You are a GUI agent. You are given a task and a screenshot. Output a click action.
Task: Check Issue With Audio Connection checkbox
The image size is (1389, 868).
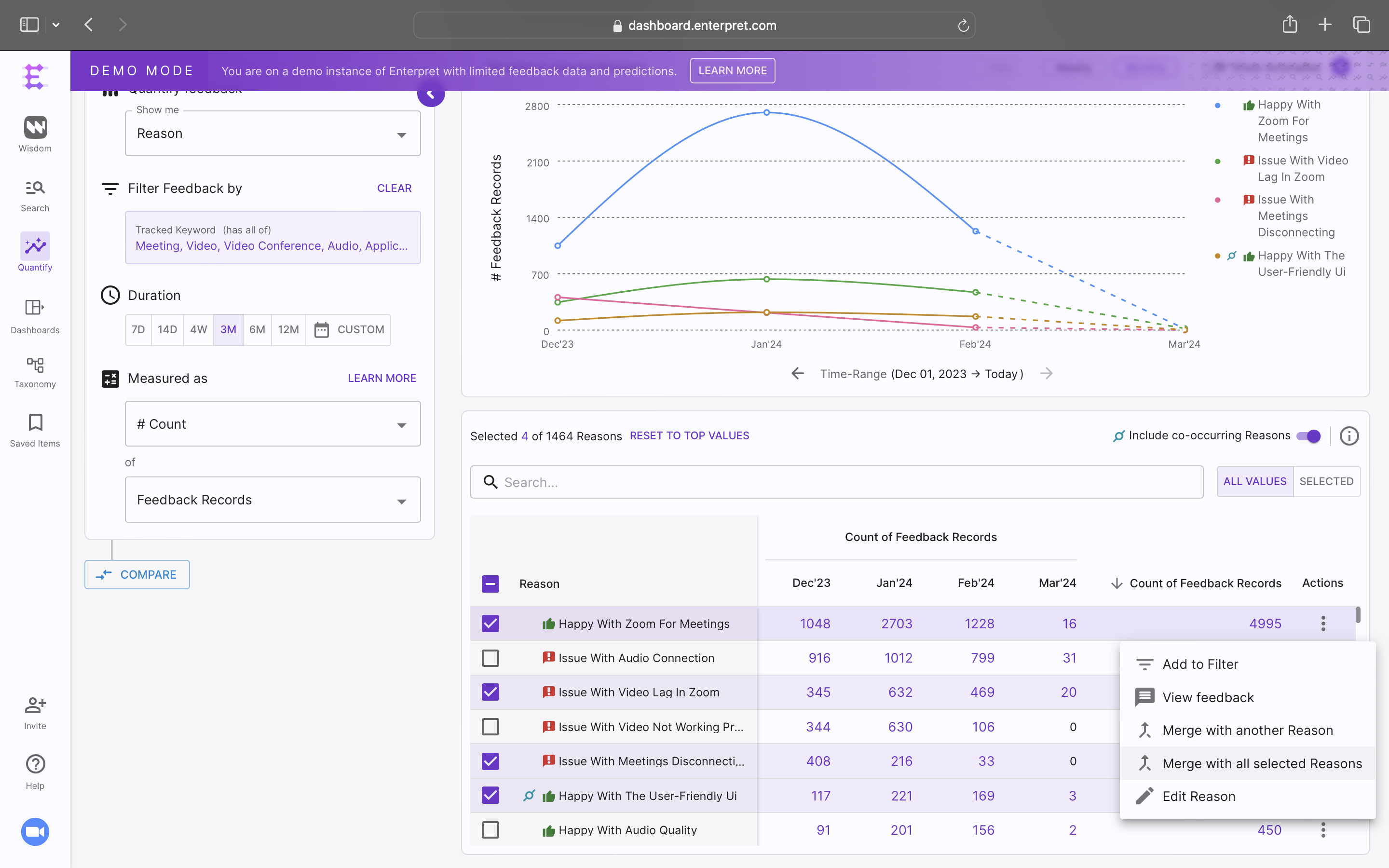(490, 658)
